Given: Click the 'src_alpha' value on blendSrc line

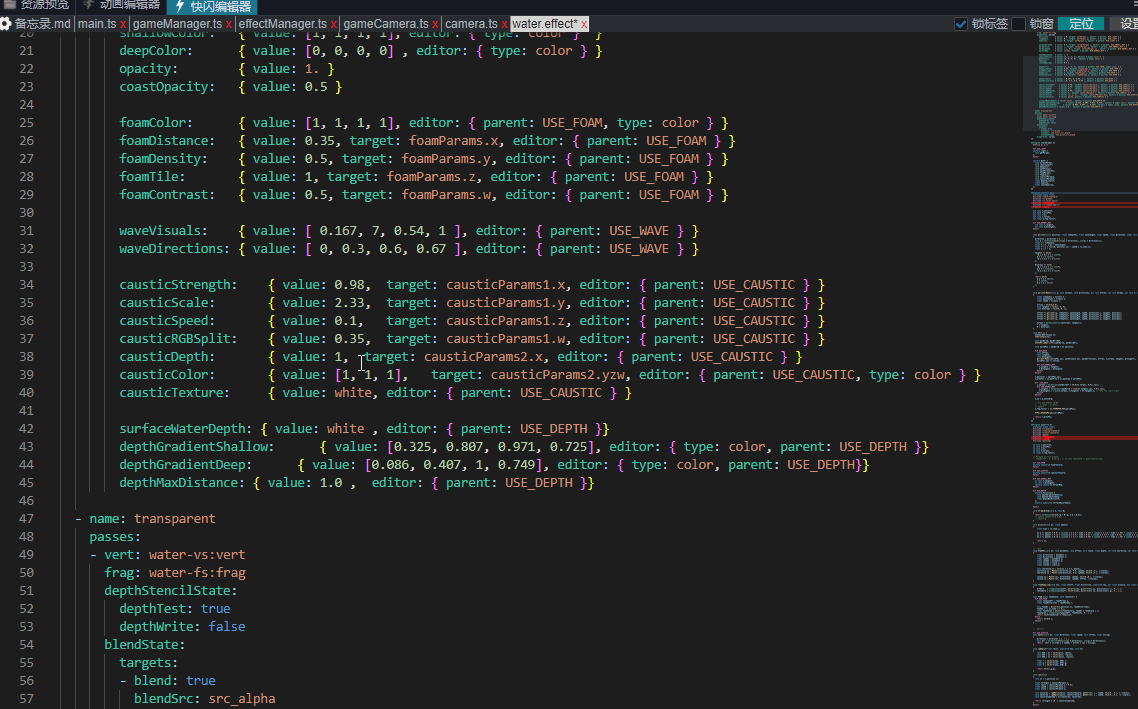Looking at the screenshot, I should pos(242,699).
